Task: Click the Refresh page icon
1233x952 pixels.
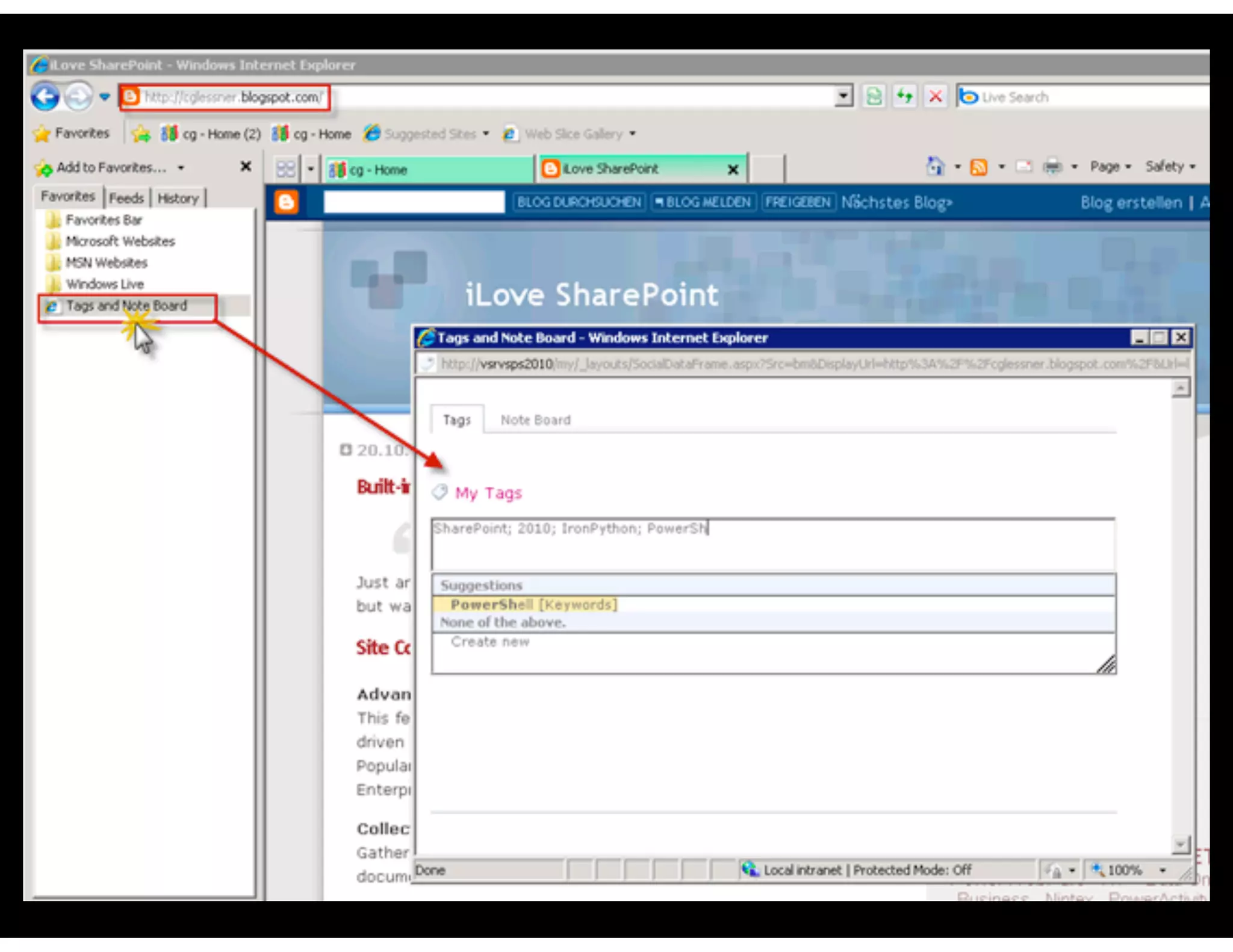Action: [904, 96]
